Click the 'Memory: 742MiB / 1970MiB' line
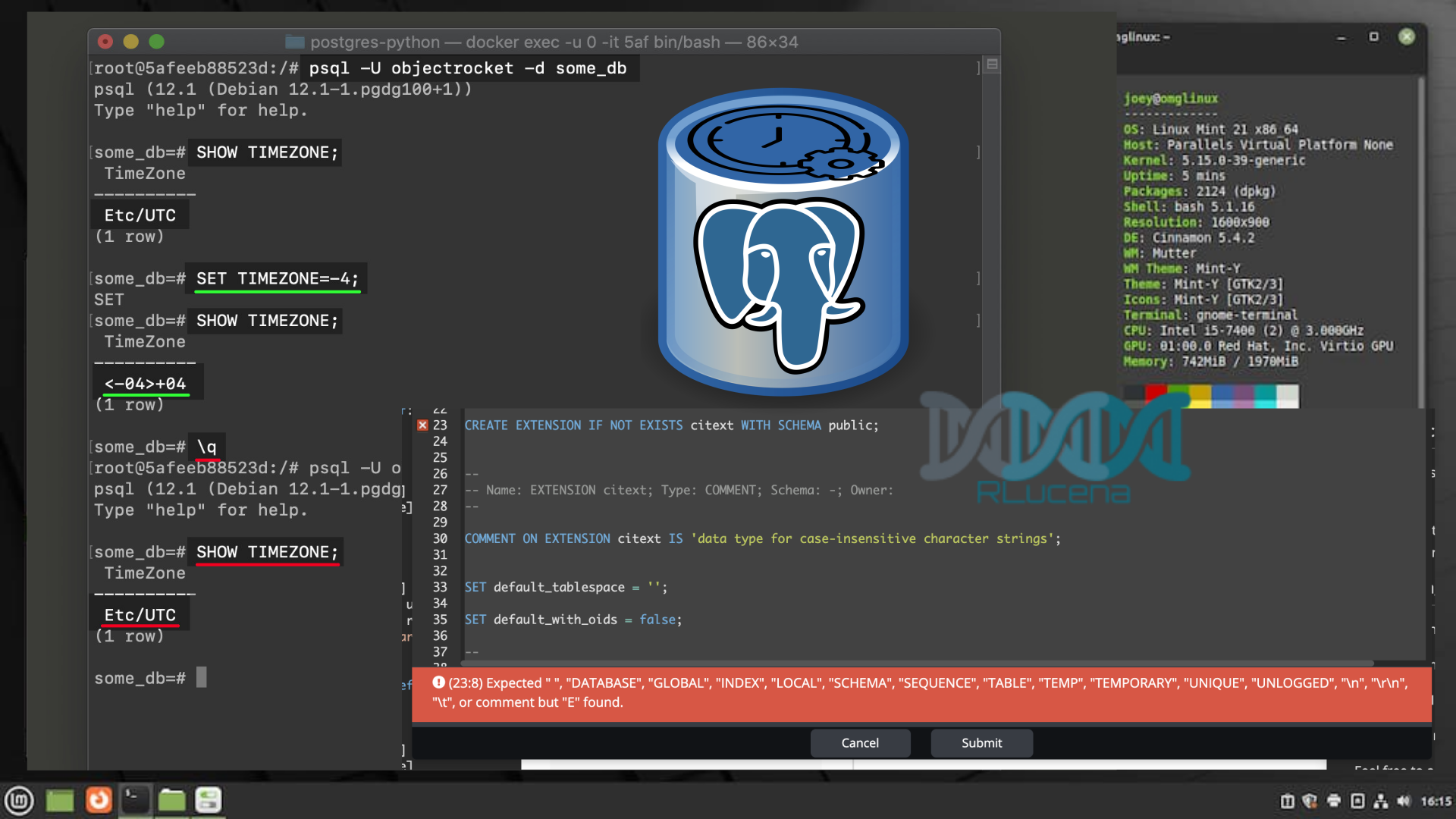Viewport: 1456px width, 819px height. tap(1211, 362)
